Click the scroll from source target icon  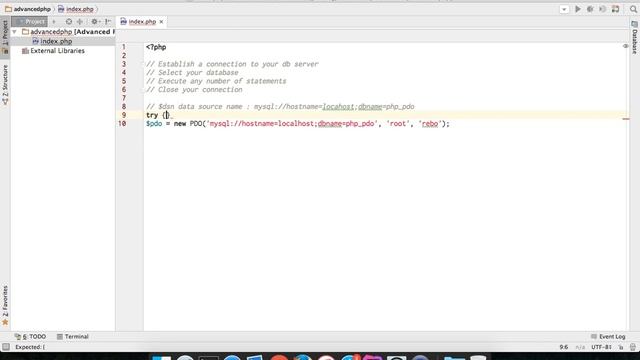point(69,22)
